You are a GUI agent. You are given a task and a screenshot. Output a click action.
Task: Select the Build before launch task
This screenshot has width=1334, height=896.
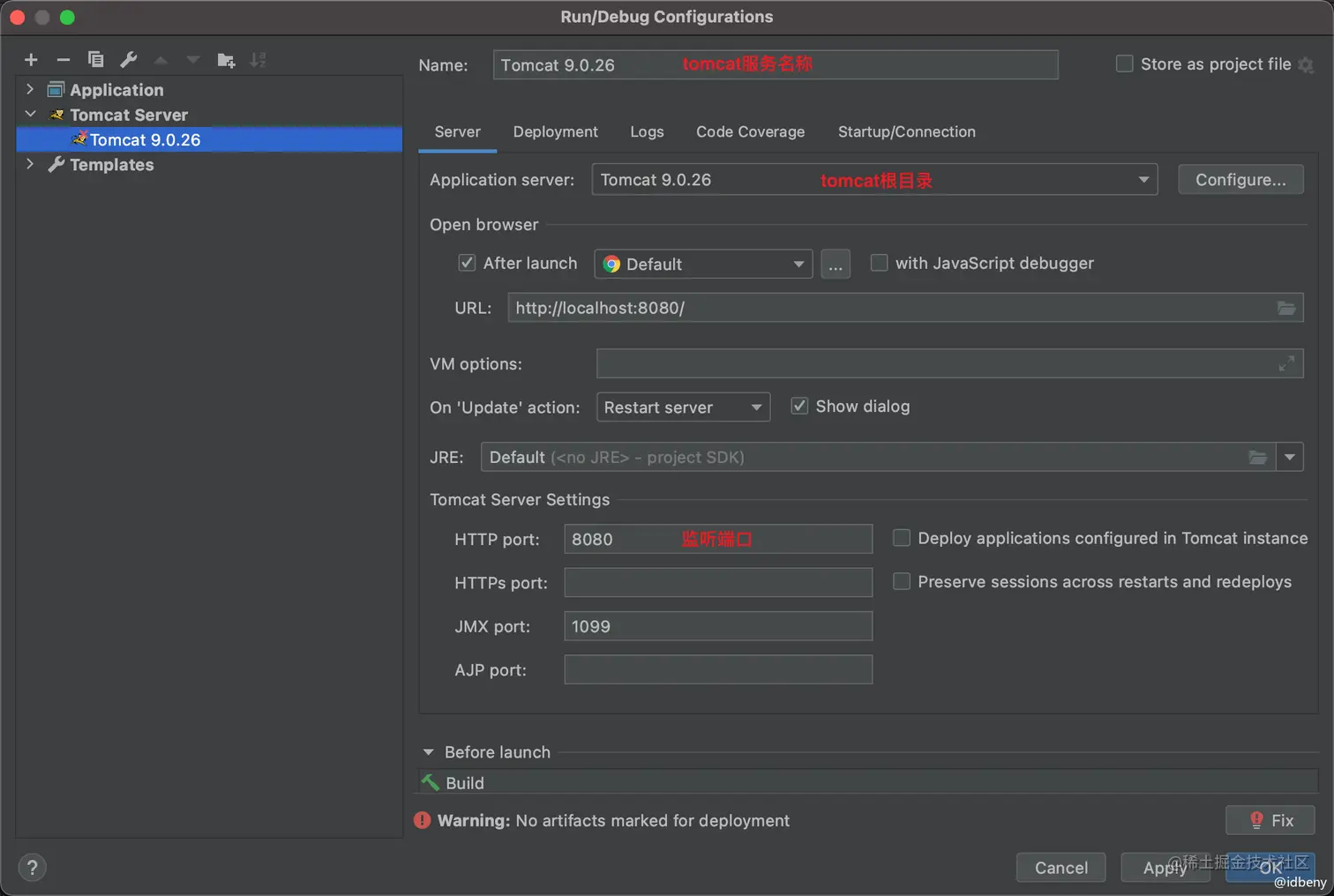pyautogui.click(x=868, y=782)
